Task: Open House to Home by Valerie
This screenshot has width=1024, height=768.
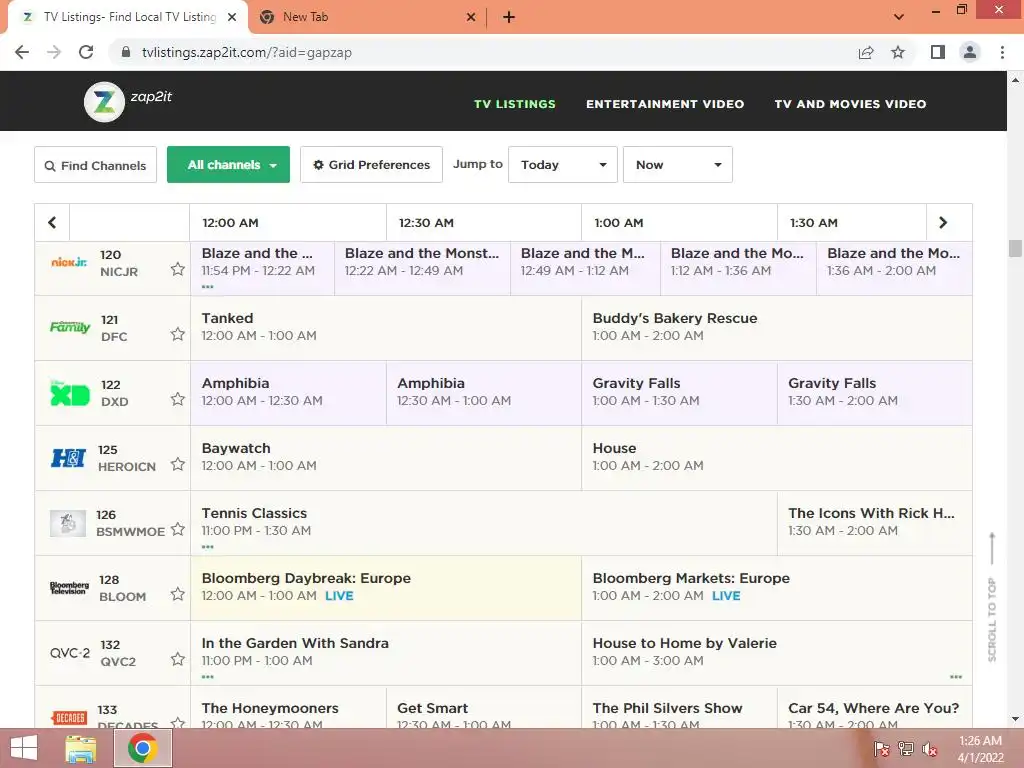Action: click(776, 652)
